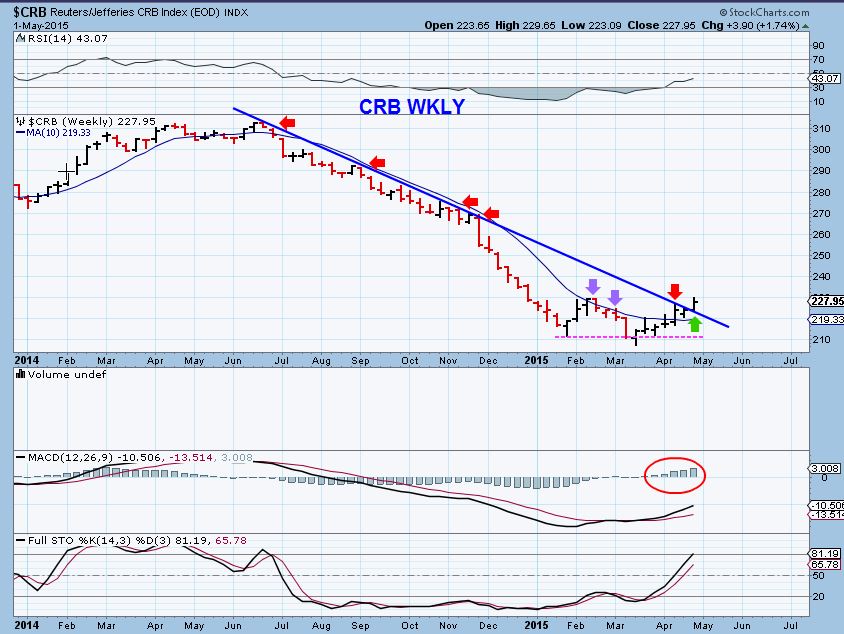
Task: Click the 310 price axis label
Action: pos(821,129)
